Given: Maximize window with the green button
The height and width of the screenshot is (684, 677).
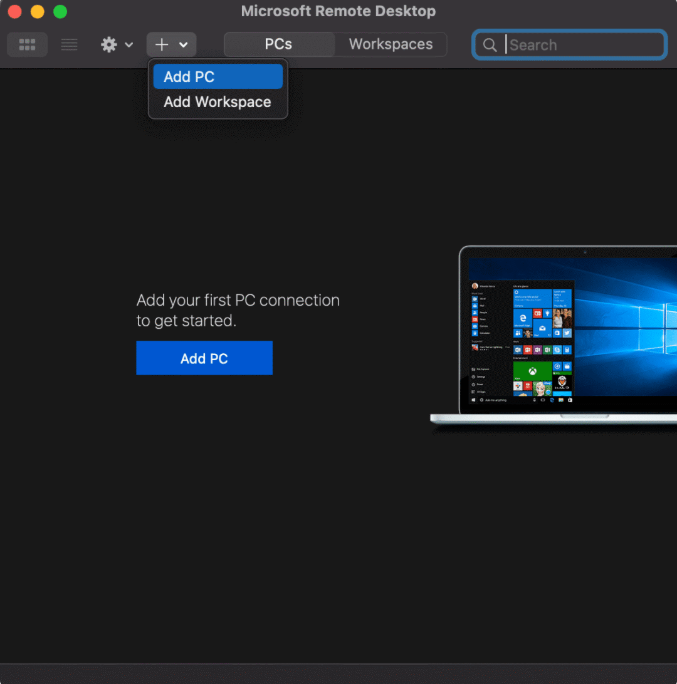Looking at the screenshot, I should [60, 12].
